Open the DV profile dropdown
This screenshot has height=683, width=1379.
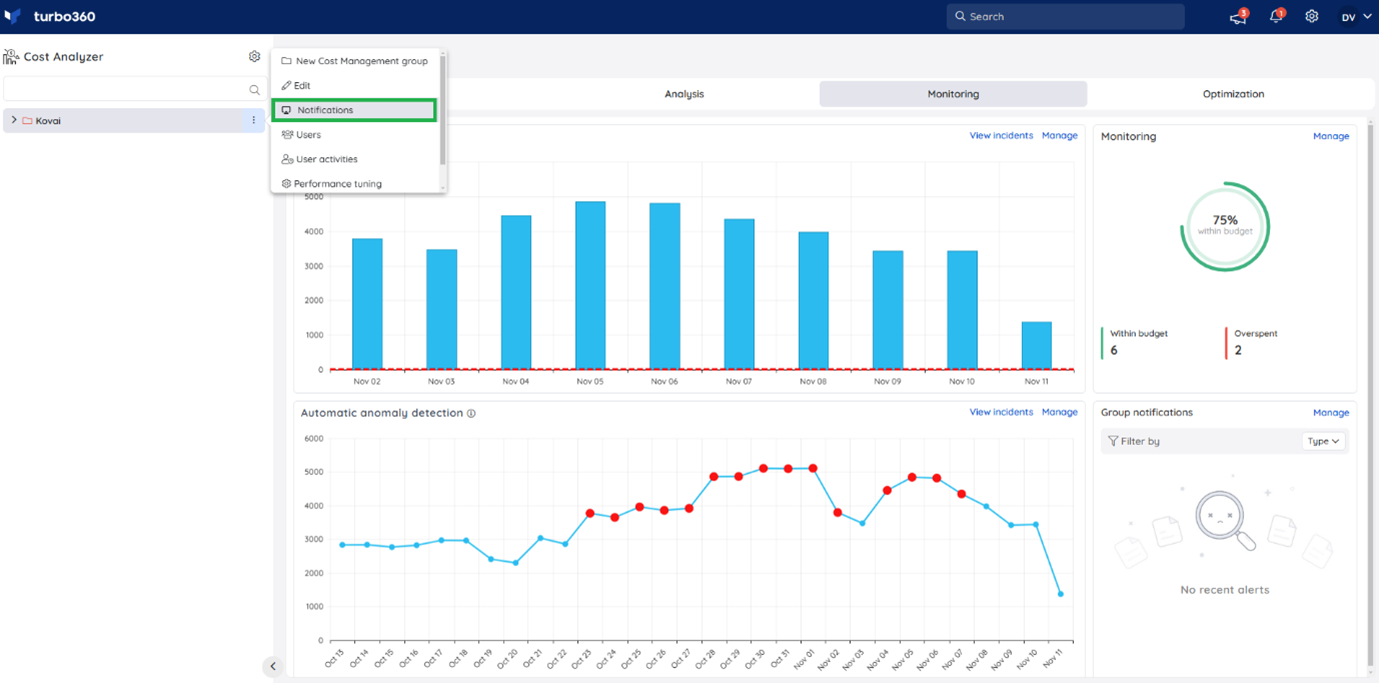1355,16
